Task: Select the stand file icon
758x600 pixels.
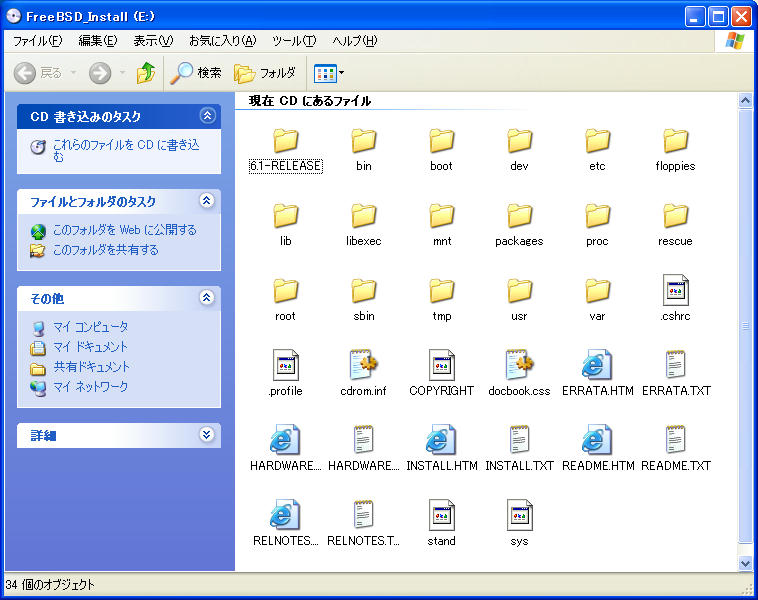Action: click(x=441, y=515)
